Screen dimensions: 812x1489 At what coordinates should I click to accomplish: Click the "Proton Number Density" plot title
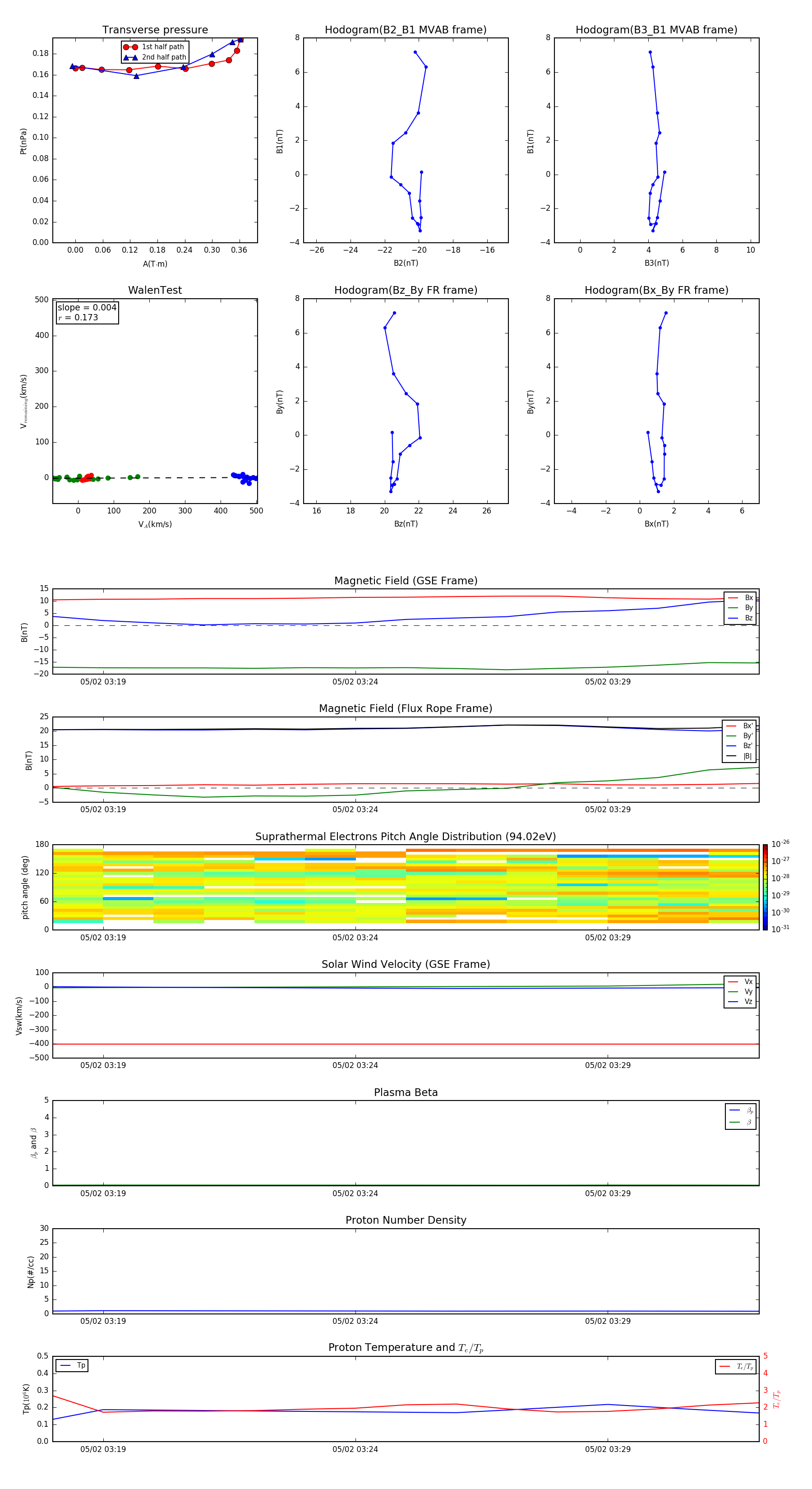pyautogui.click(x=406, y=1220)
